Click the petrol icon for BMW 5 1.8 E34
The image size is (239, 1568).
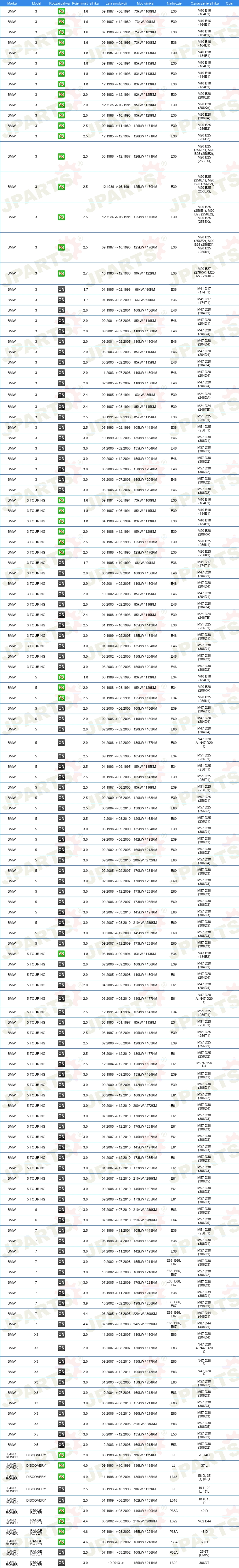(x=61, y=677)
